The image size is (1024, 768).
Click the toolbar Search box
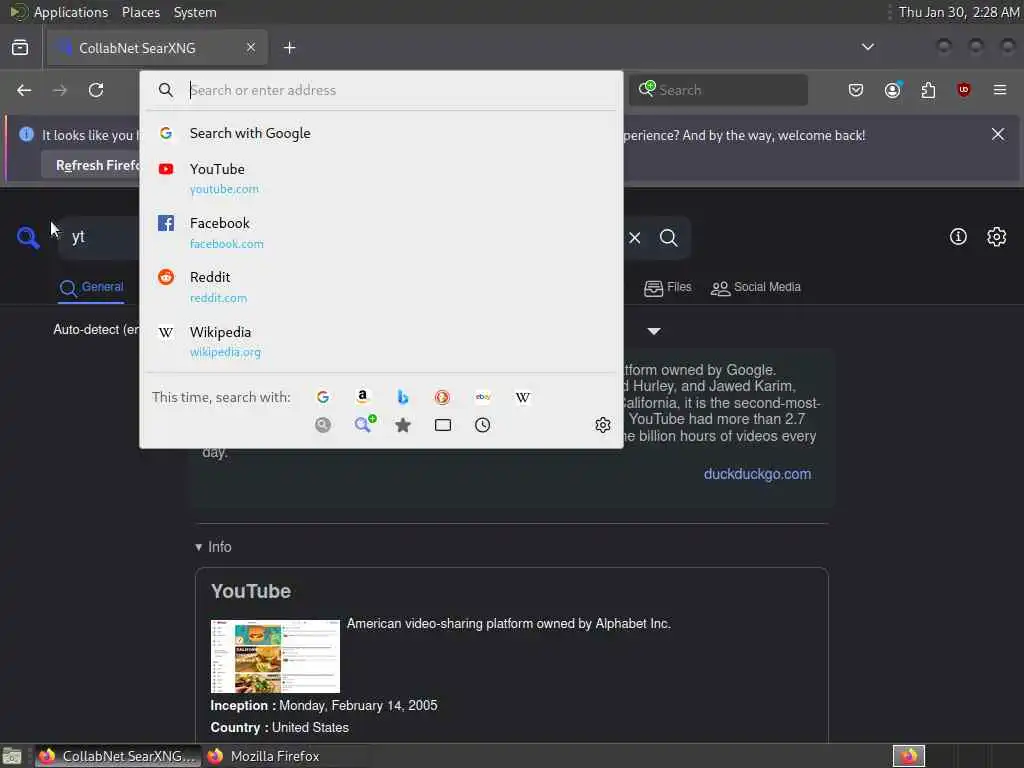pos(718,90)
